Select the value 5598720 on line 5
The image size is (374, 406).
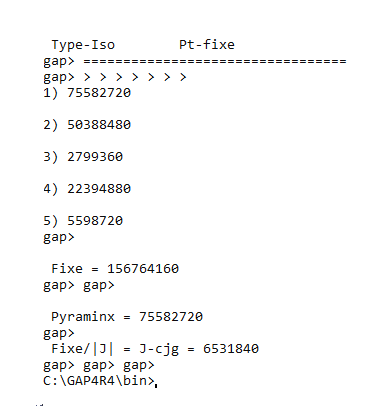(x=95, y=221)
